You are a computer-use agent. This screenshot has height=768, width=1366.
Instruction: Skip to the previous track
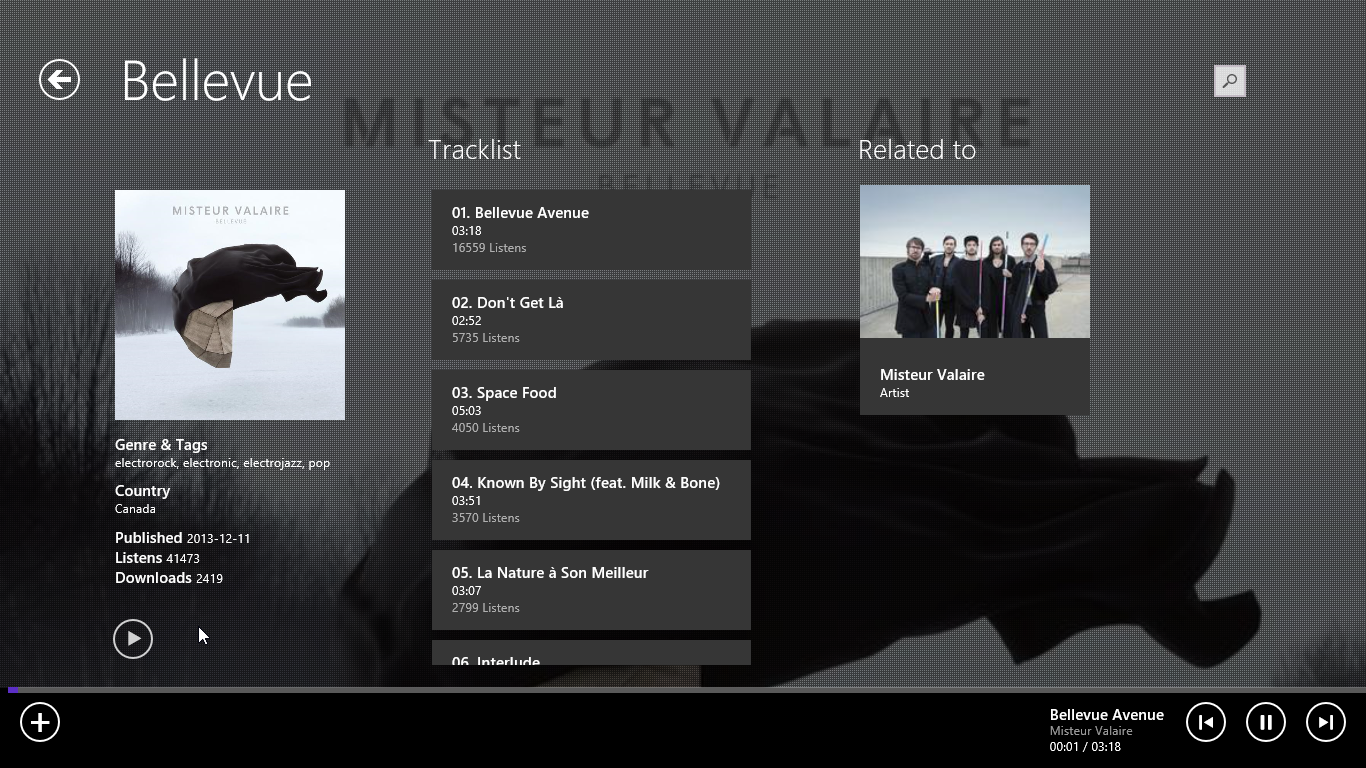(1206, 722)
